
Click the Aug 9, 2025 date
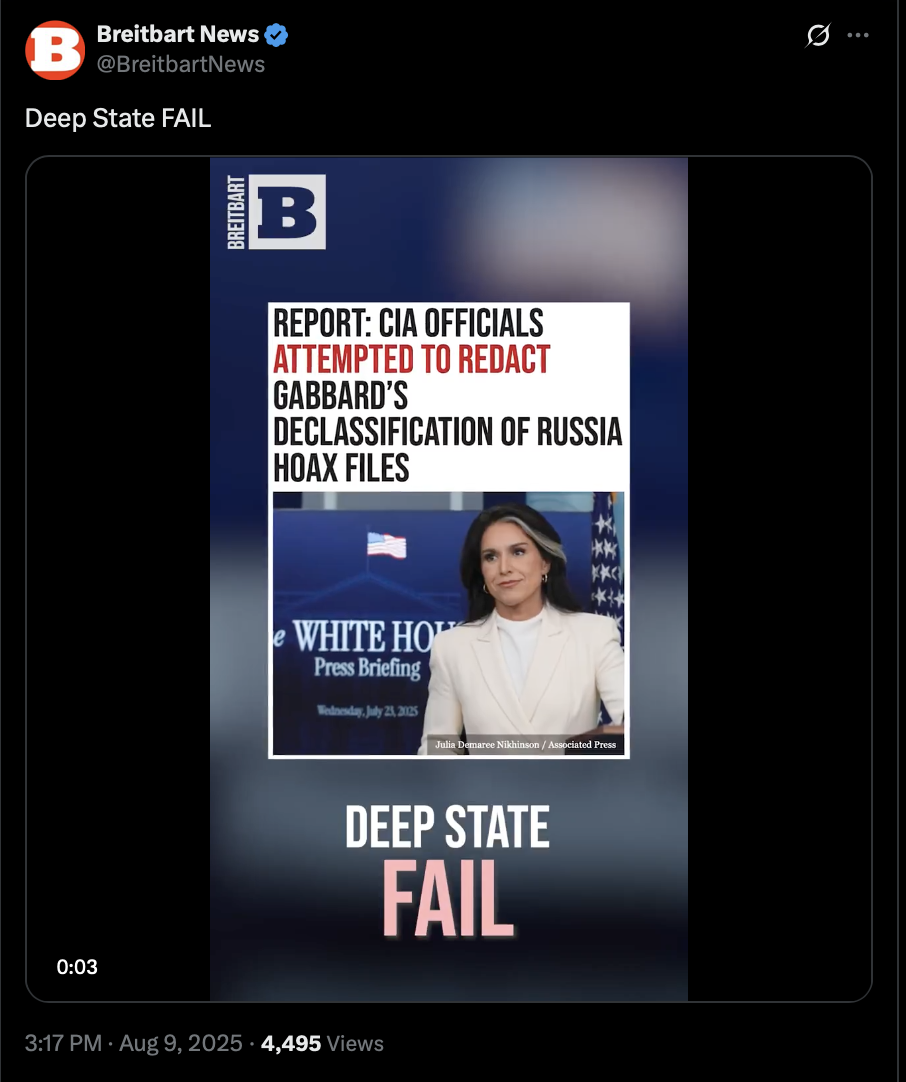tap(181, 1043)
